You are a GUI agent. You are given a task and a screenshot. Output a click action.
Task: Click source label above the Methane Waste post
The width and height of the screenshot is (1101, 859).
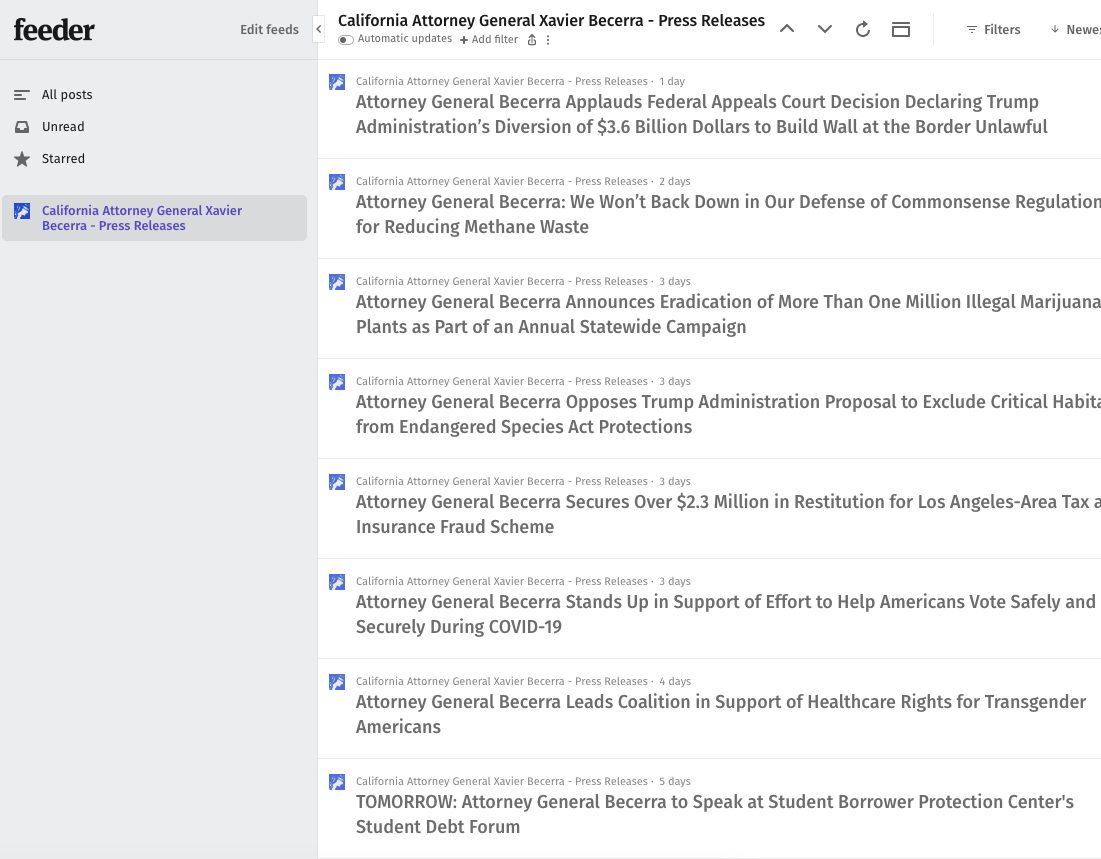(x=501, y=181)
